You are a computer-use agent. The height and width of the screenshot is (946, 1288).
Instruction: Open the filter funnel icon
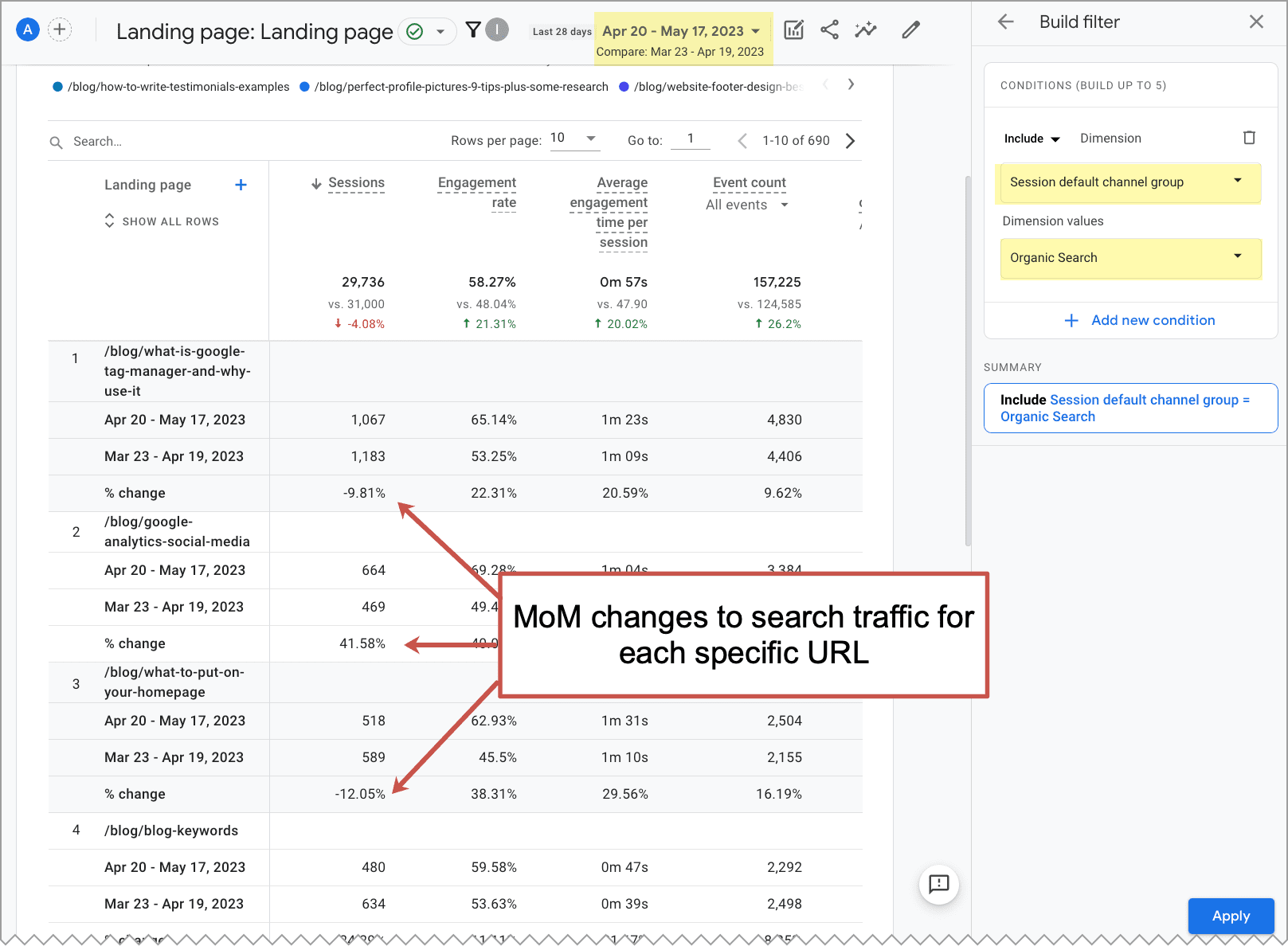(x=472, y=29)
